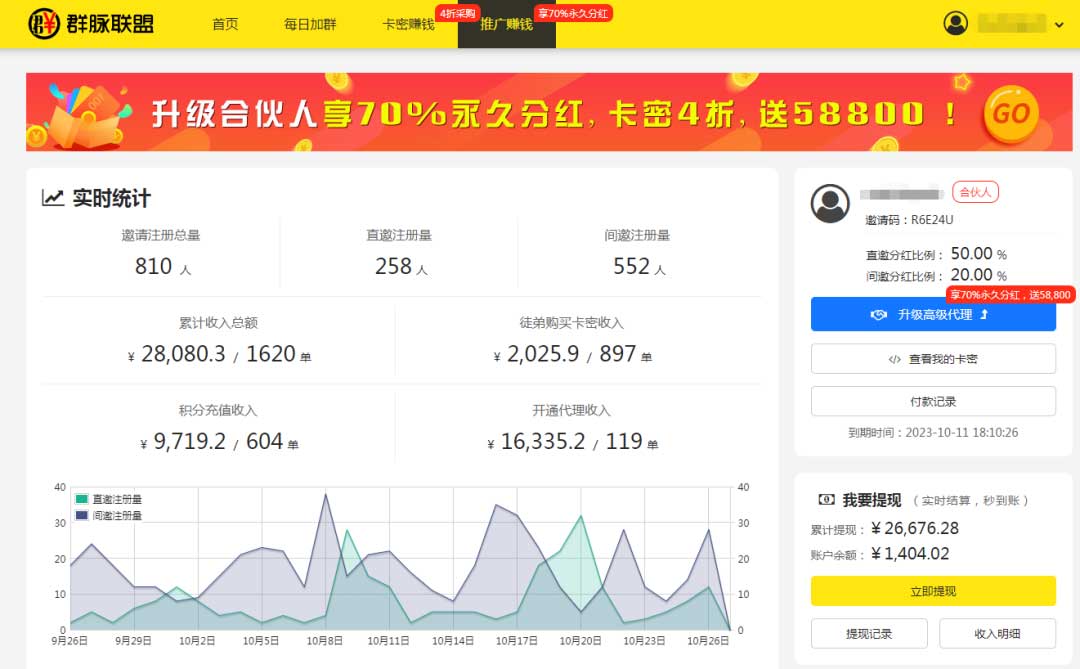Click the 享70%永久分红 badge in navbar
The image size is (1080, 669).
coord(572,13)
